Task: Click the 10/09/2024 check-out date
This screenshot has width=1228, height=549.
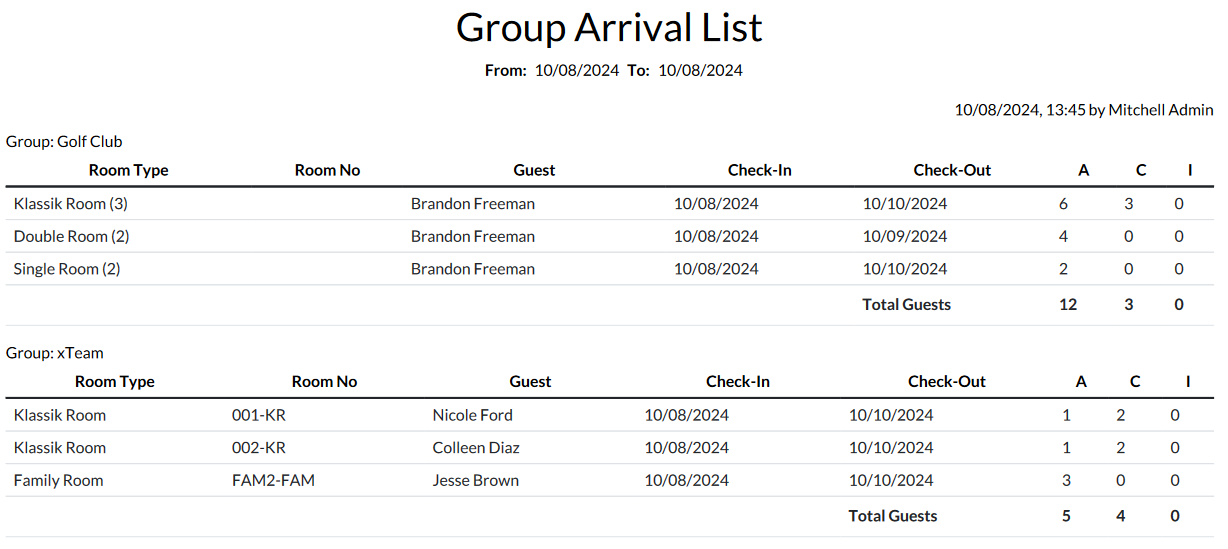Action: [x=904, y=237]
